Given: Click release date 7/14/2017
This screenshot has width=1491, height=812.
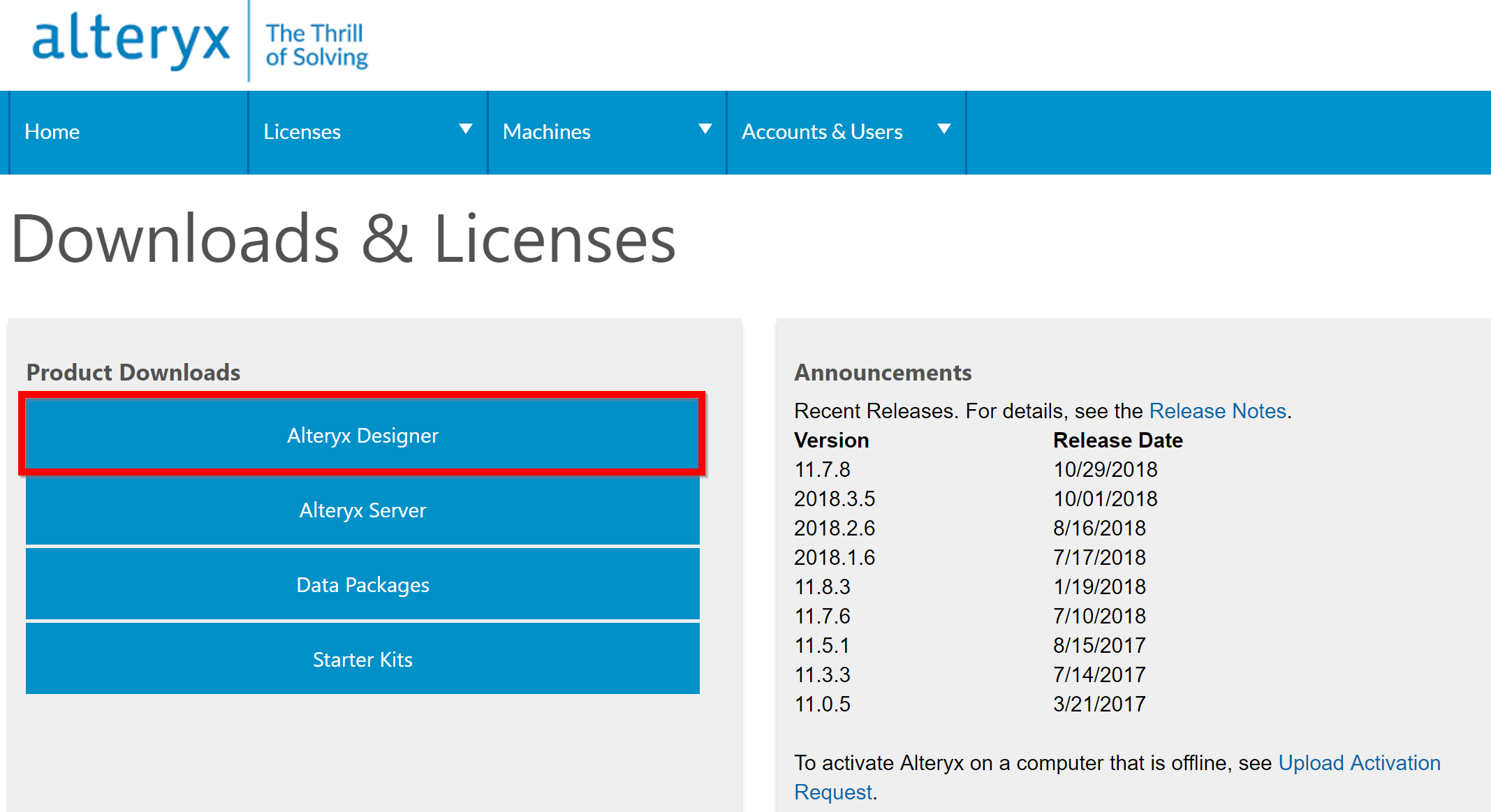Looking at the screenshot, I should [1099, 674].
